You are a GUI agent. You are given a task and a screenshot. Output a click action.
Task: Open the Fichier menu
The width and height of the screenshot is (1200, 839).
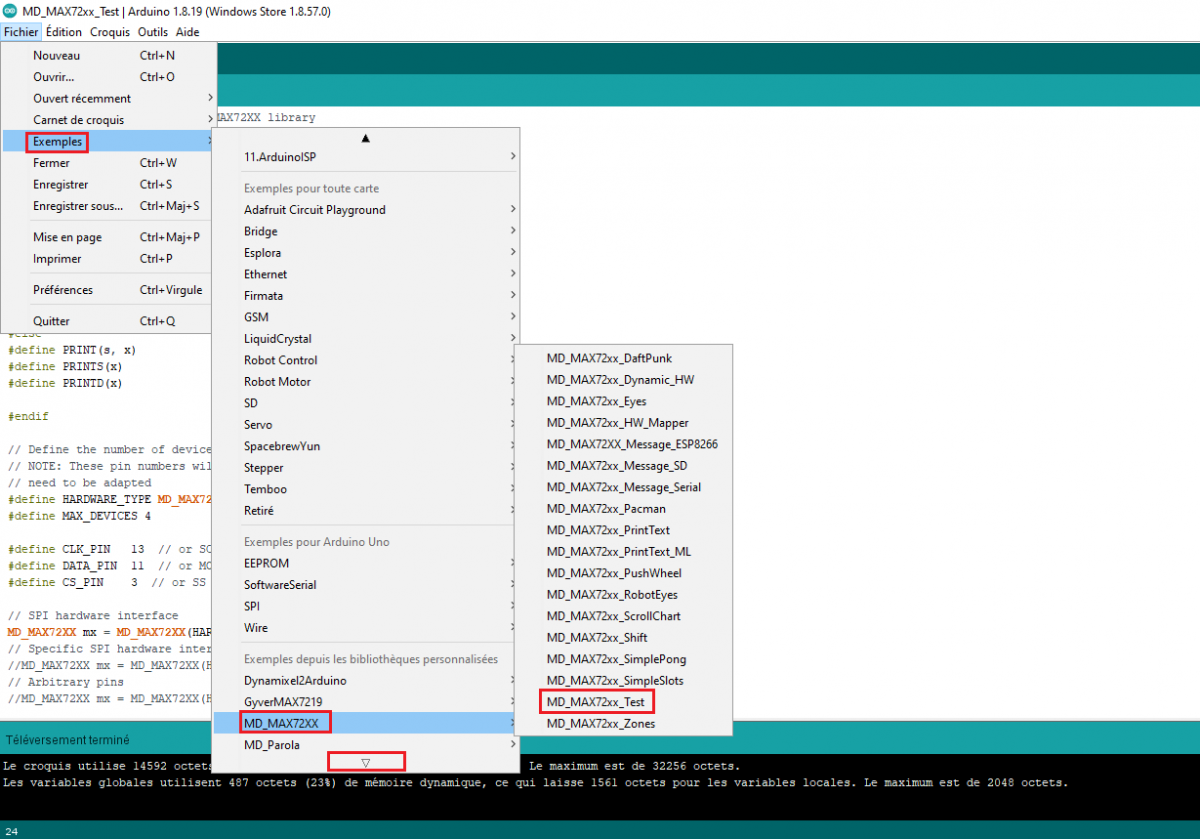tap(20, 32)
